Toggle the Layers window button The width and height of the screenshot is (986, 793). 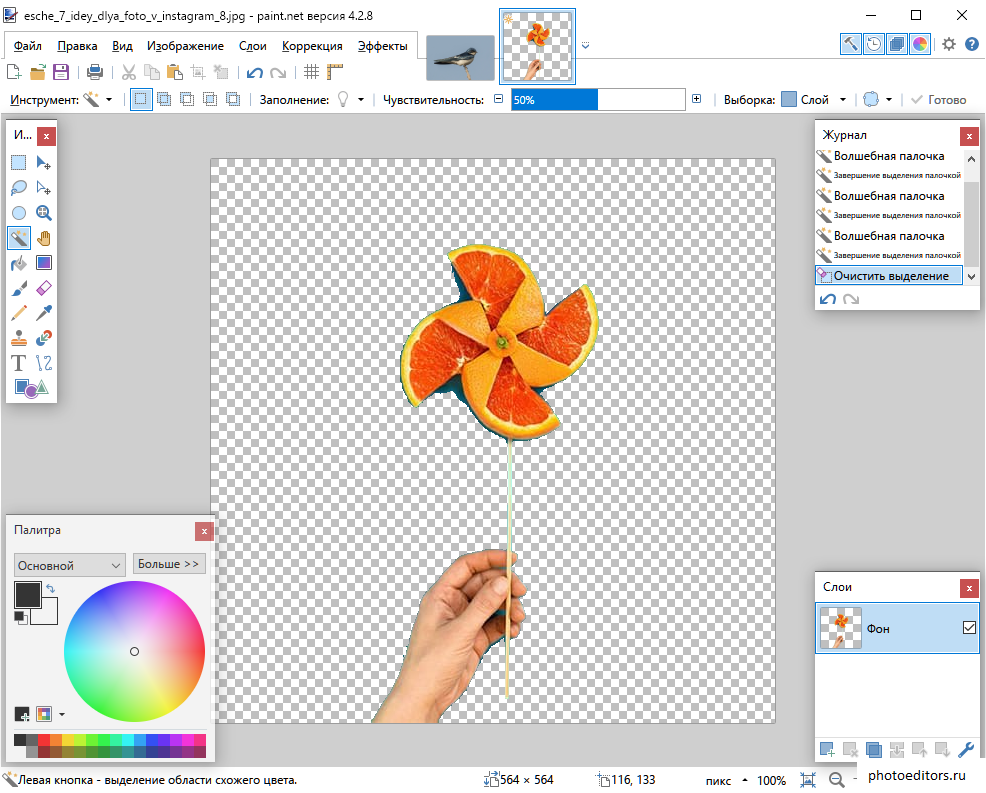(x=897, y=44)
